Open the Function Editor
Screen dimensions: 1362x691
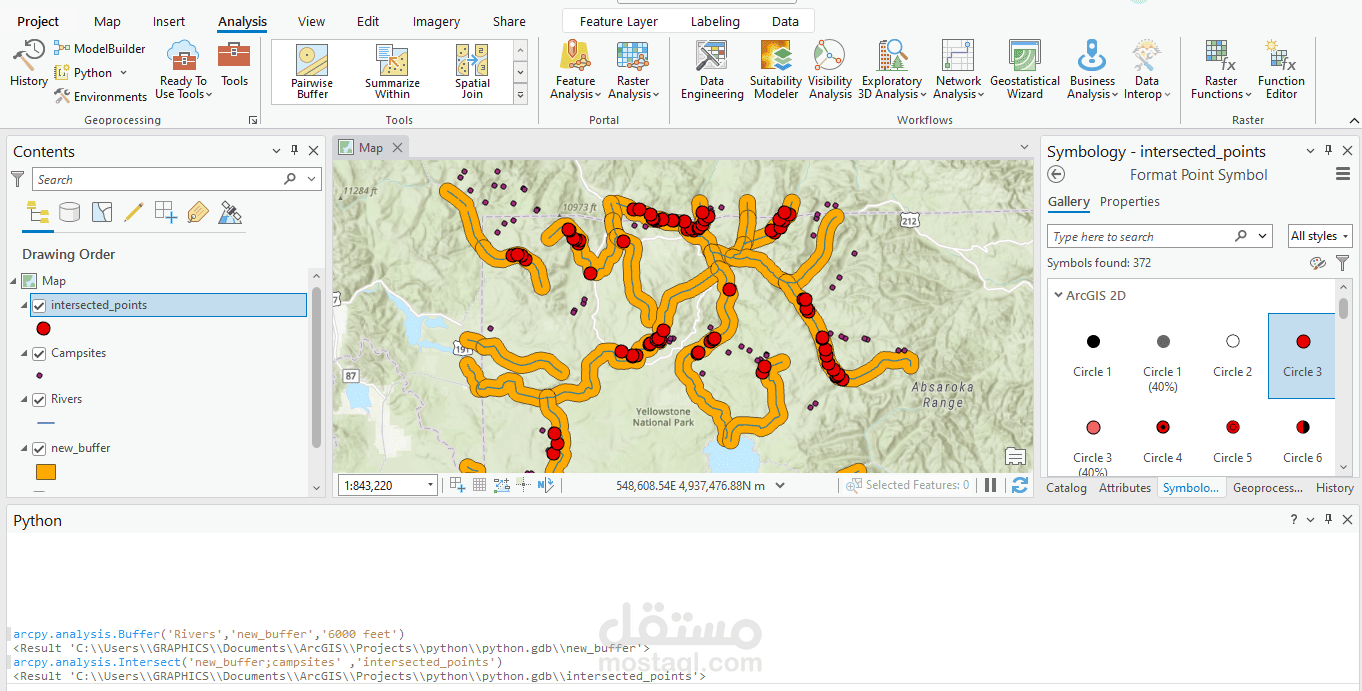pyautogui.click(x=1281, y=70)
